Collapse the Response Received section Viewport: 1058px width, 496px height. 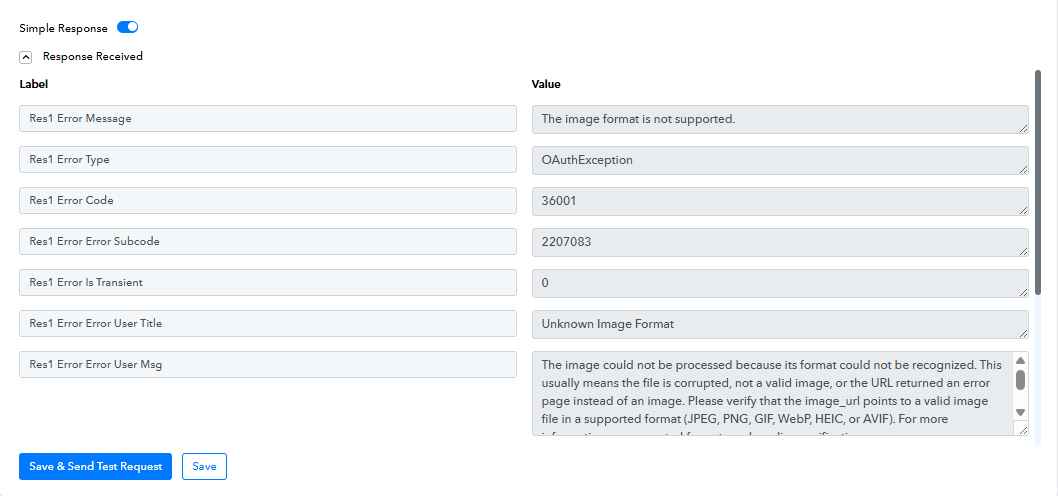tap(26, 57)
